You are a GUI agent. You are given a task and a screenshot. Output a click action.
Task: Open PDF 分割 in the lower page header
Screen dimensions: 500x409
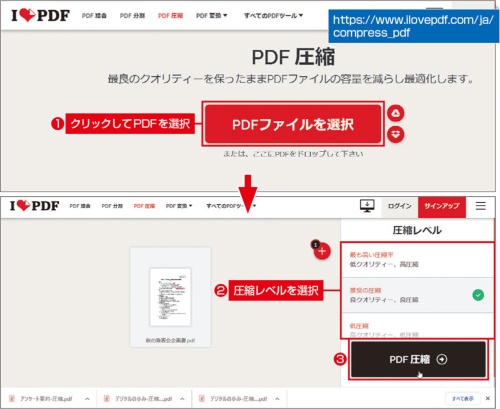[112, 206]
